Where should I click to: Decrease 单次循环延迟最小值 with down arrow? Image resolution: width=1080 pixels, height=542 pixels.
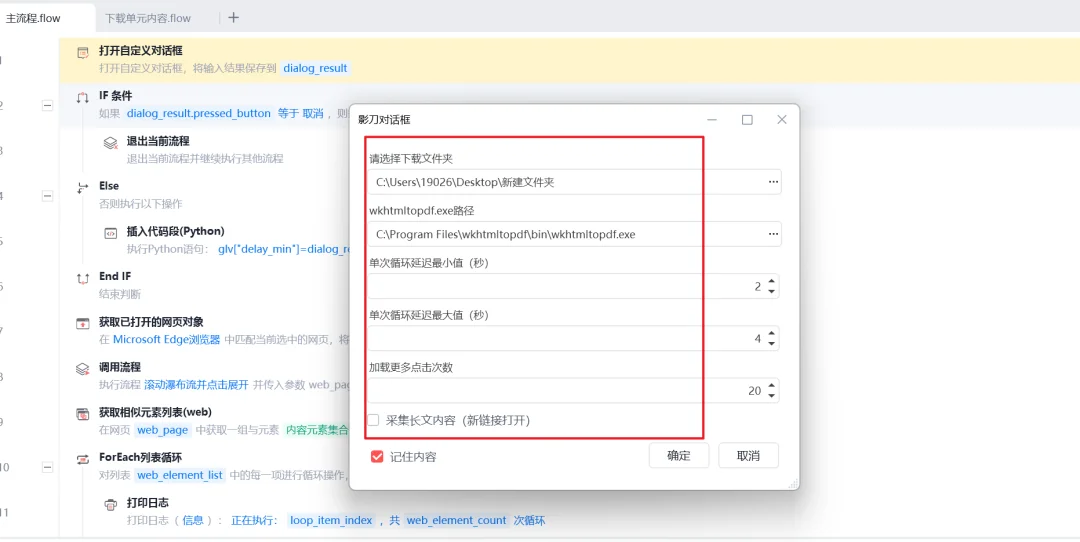[771, 292]
